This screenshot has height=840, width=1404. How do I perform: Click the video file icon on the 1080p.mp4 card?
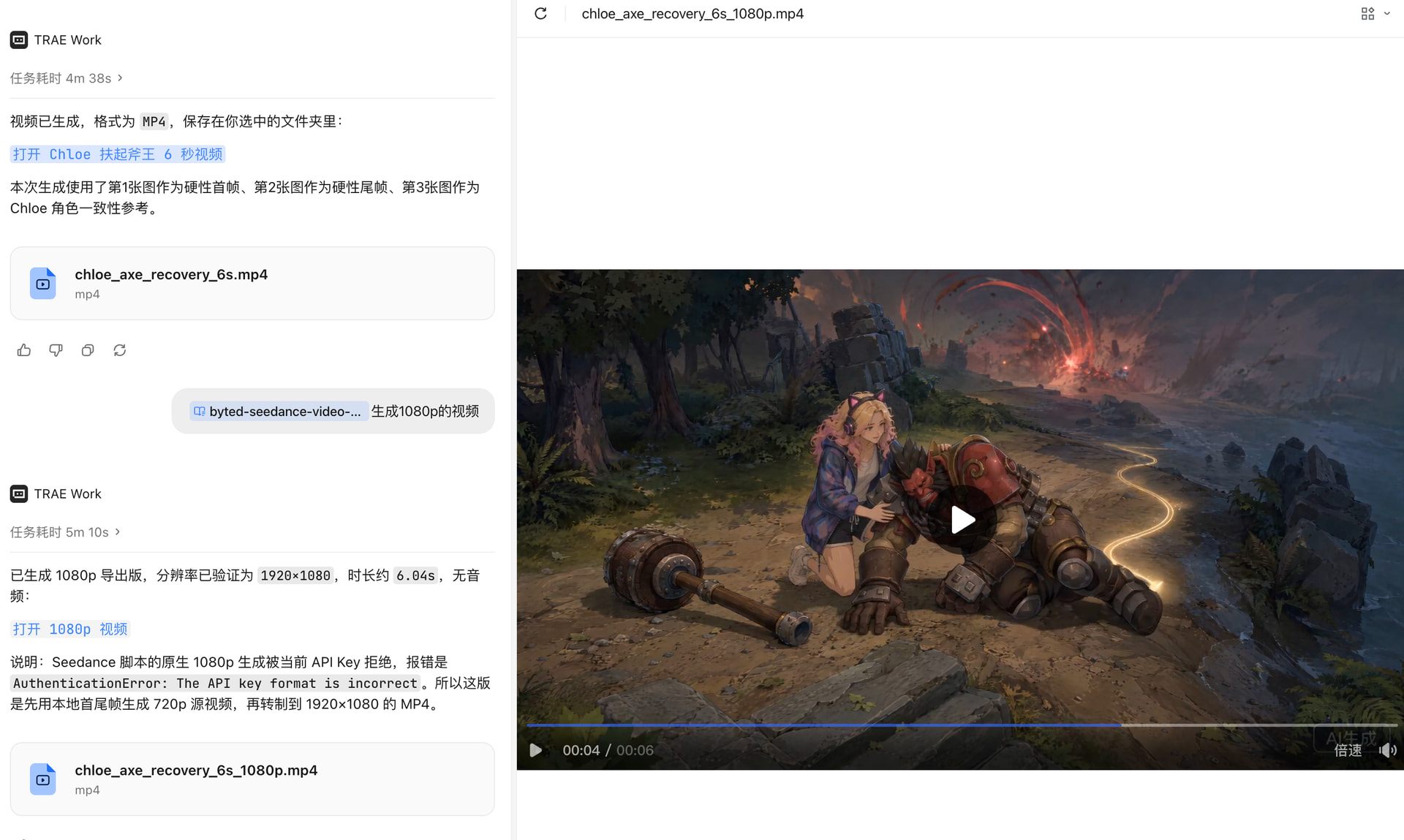click(x=43, y=779)
